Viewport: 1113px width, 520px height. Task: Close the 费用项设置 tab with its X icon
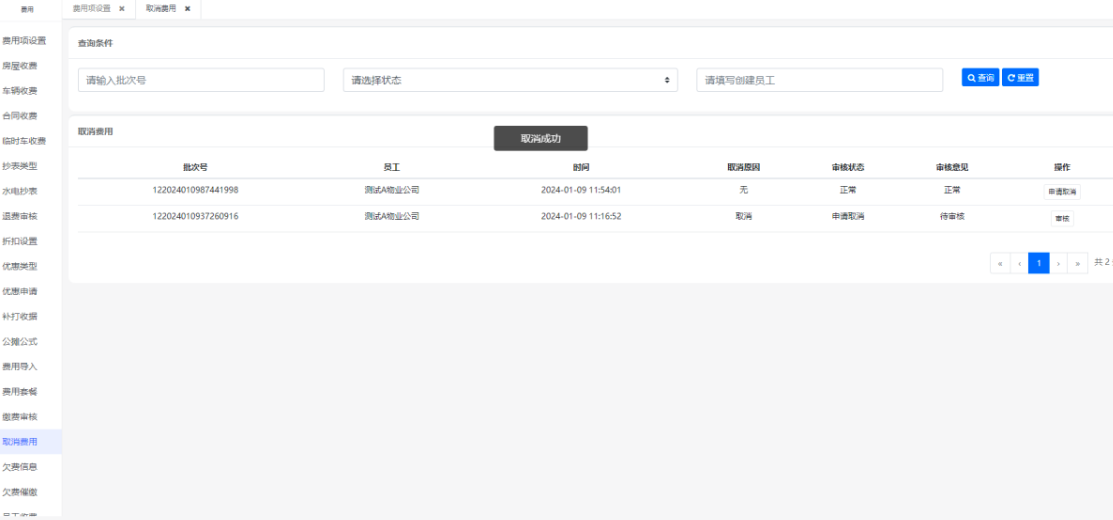121,8
